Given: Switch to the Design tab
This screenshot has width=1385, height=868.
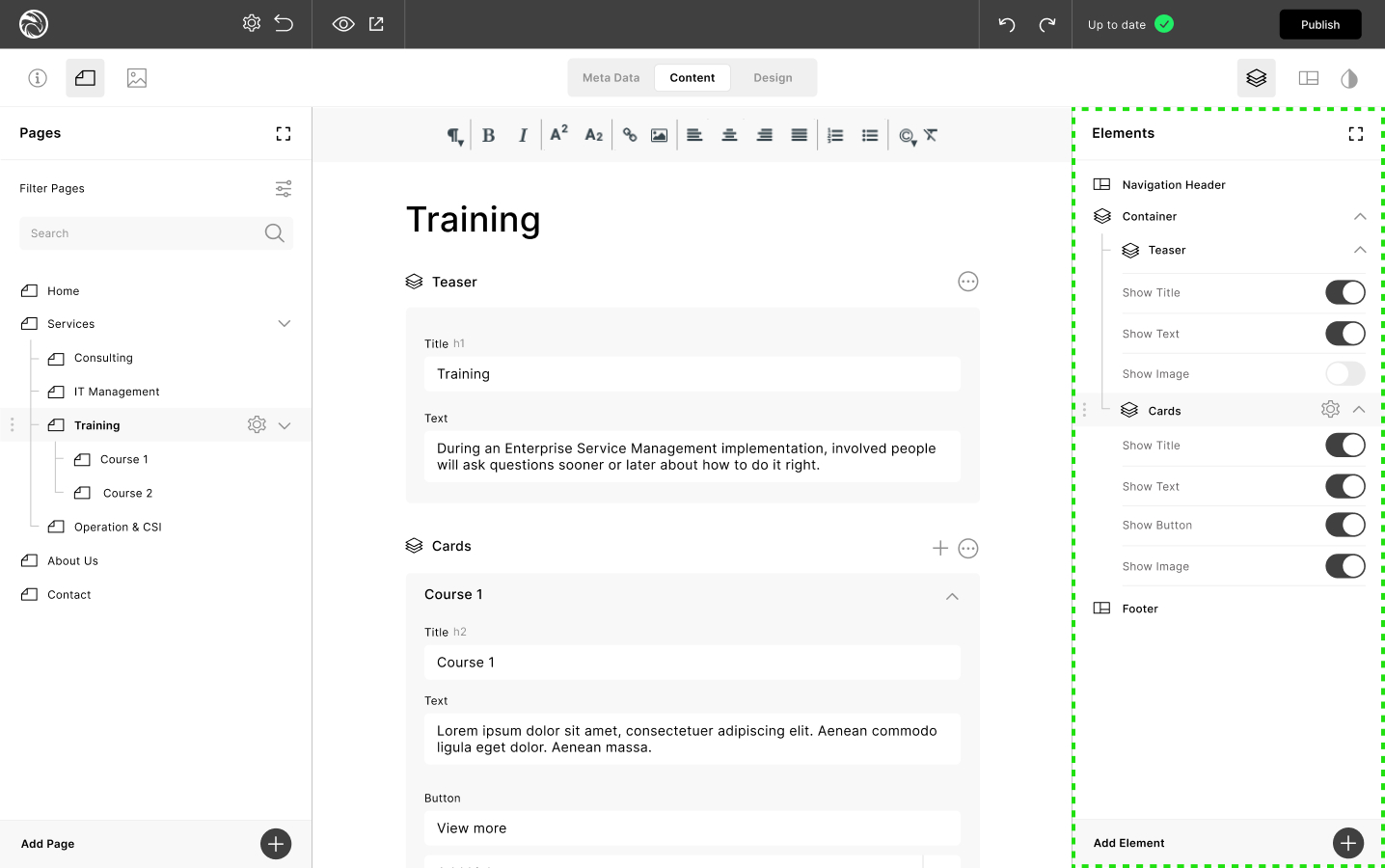Looking at the screenshot, I should [773, 78].
